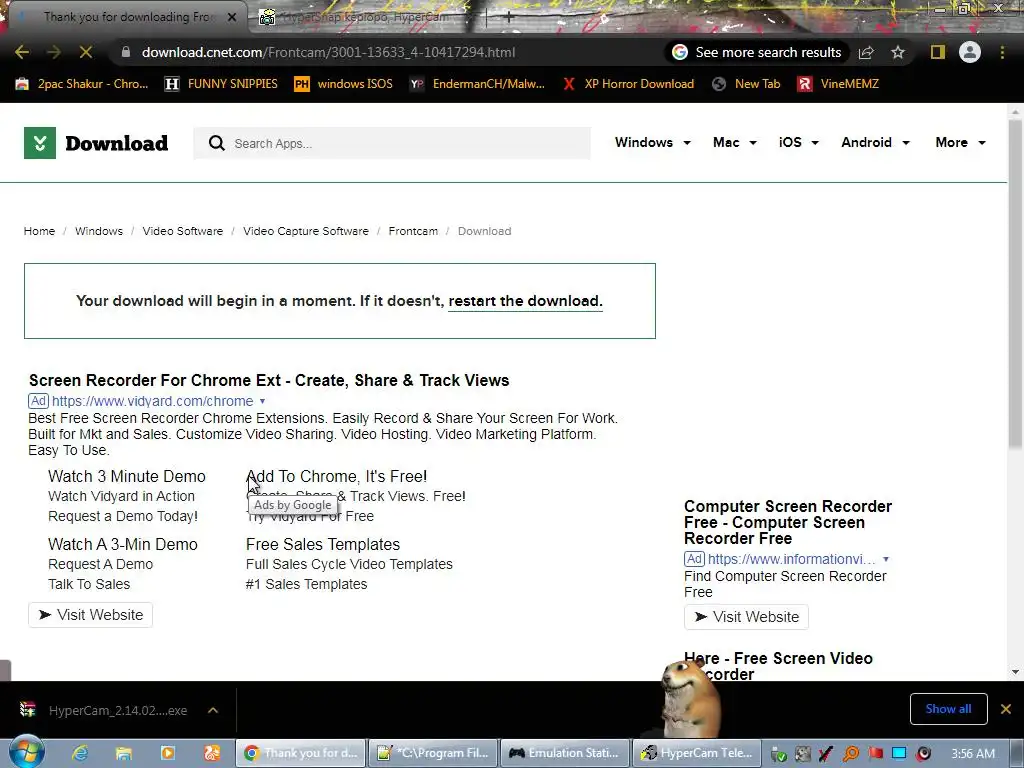Screen dimensions: 1024x768
Task: Go back to the previous page
Action: (x=22, y=52)
